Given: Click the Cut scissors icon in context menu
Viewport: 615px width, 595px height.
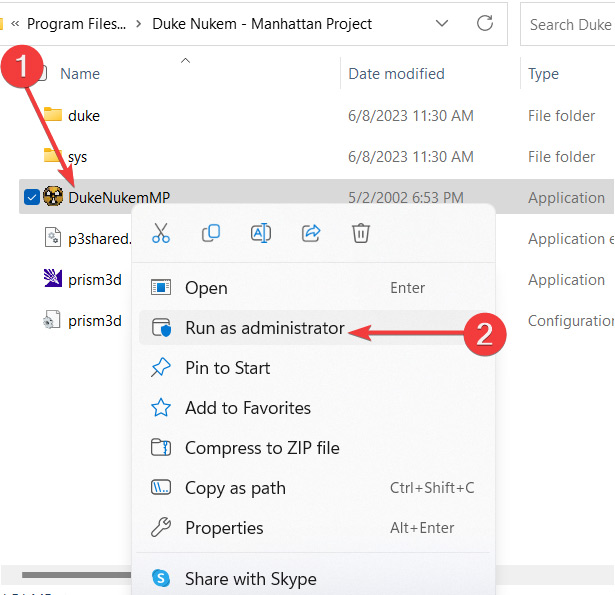Looking at the screenshot, I should 160,233.
